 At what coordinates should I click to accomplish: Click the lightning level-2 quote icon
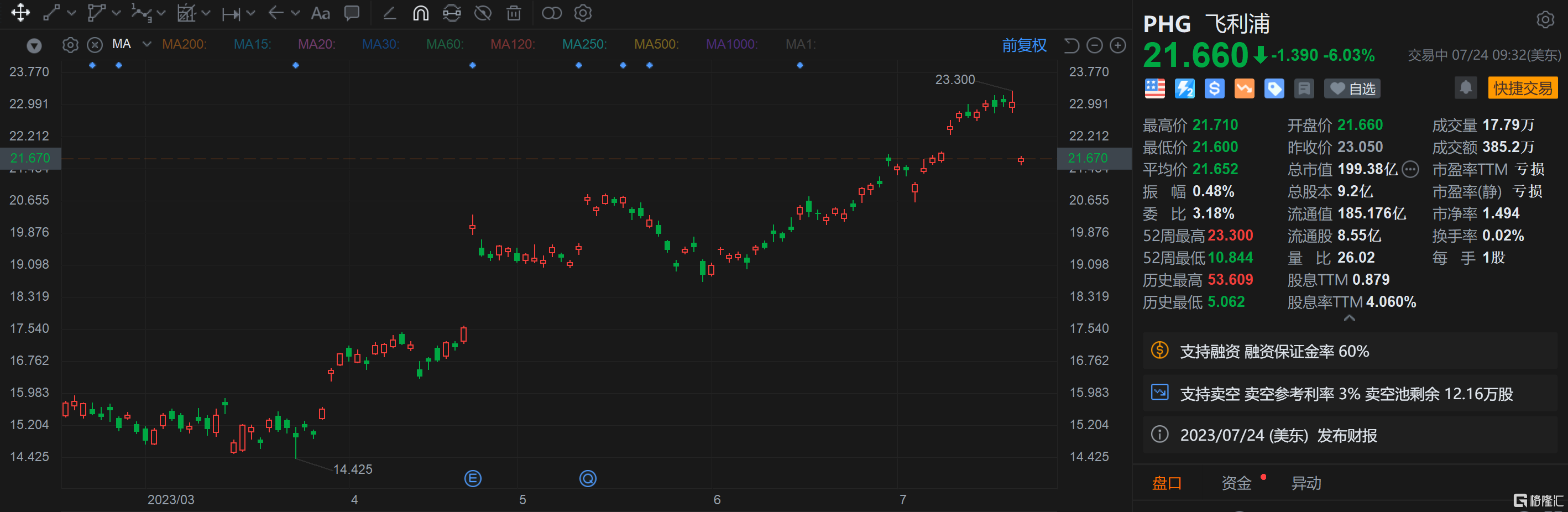1184,89
